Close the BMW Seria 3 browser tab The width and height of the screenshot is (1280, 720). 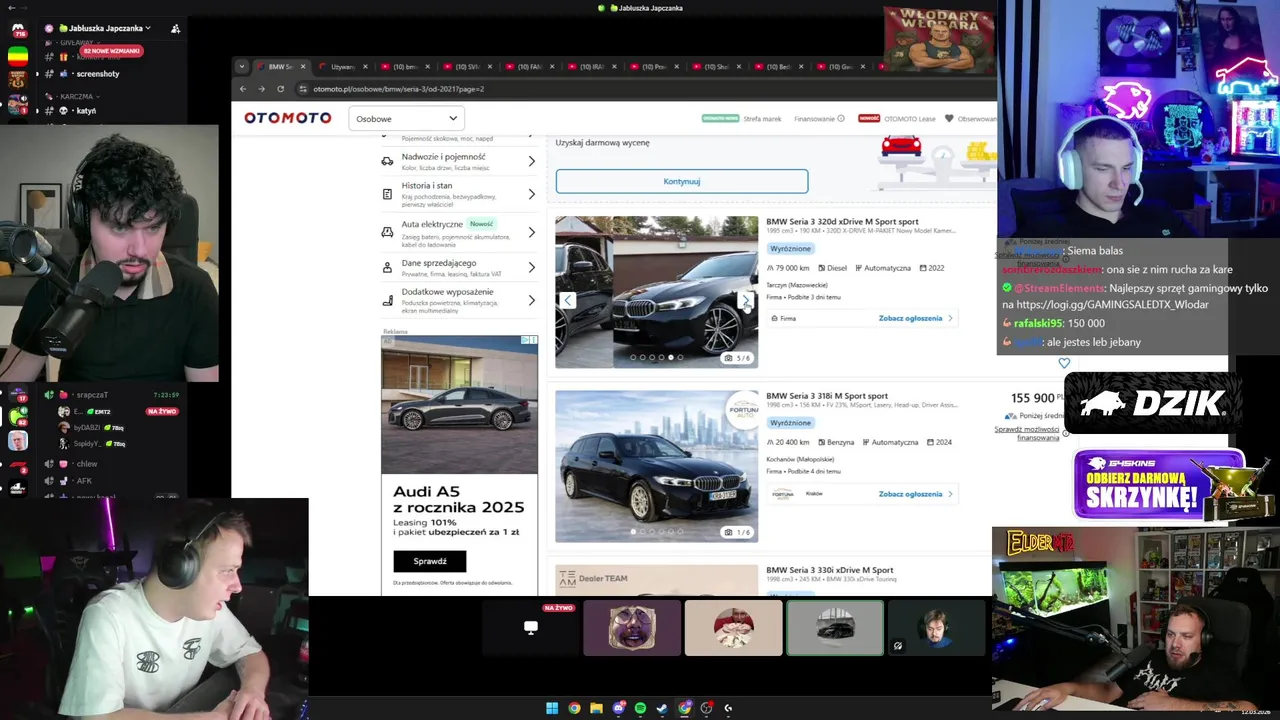click(x=303, y=67)
